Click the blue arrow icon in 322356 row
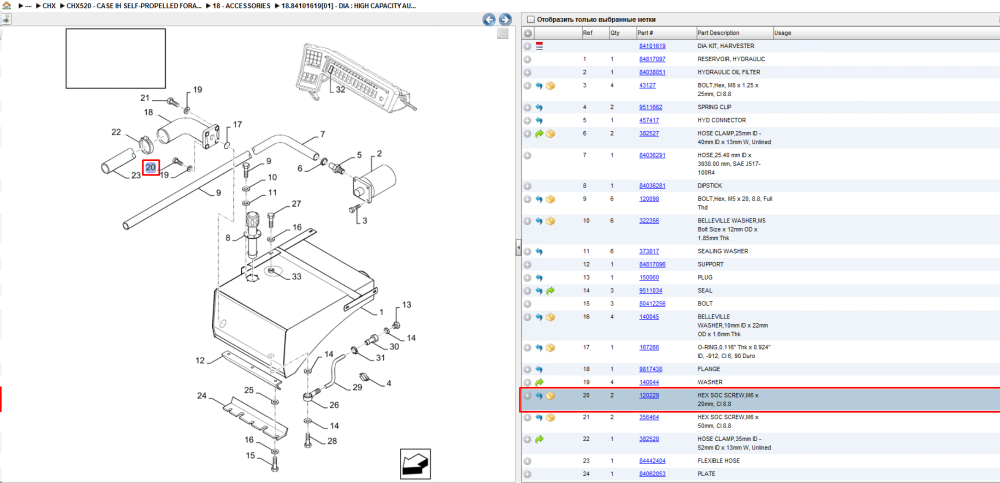 tap(539, 221)
